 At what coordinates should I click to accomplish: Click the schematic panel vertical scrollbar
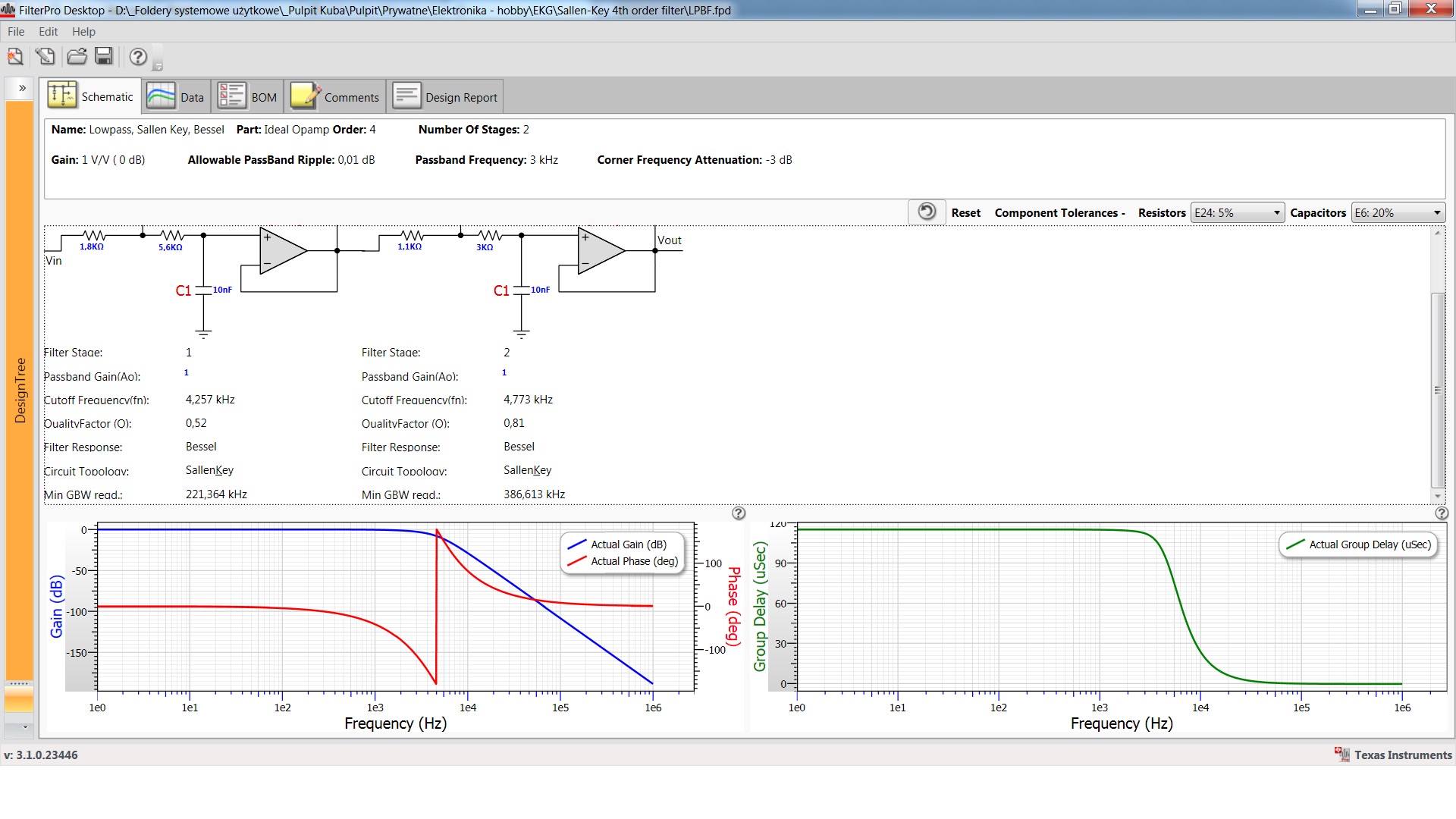point(1437,391)
